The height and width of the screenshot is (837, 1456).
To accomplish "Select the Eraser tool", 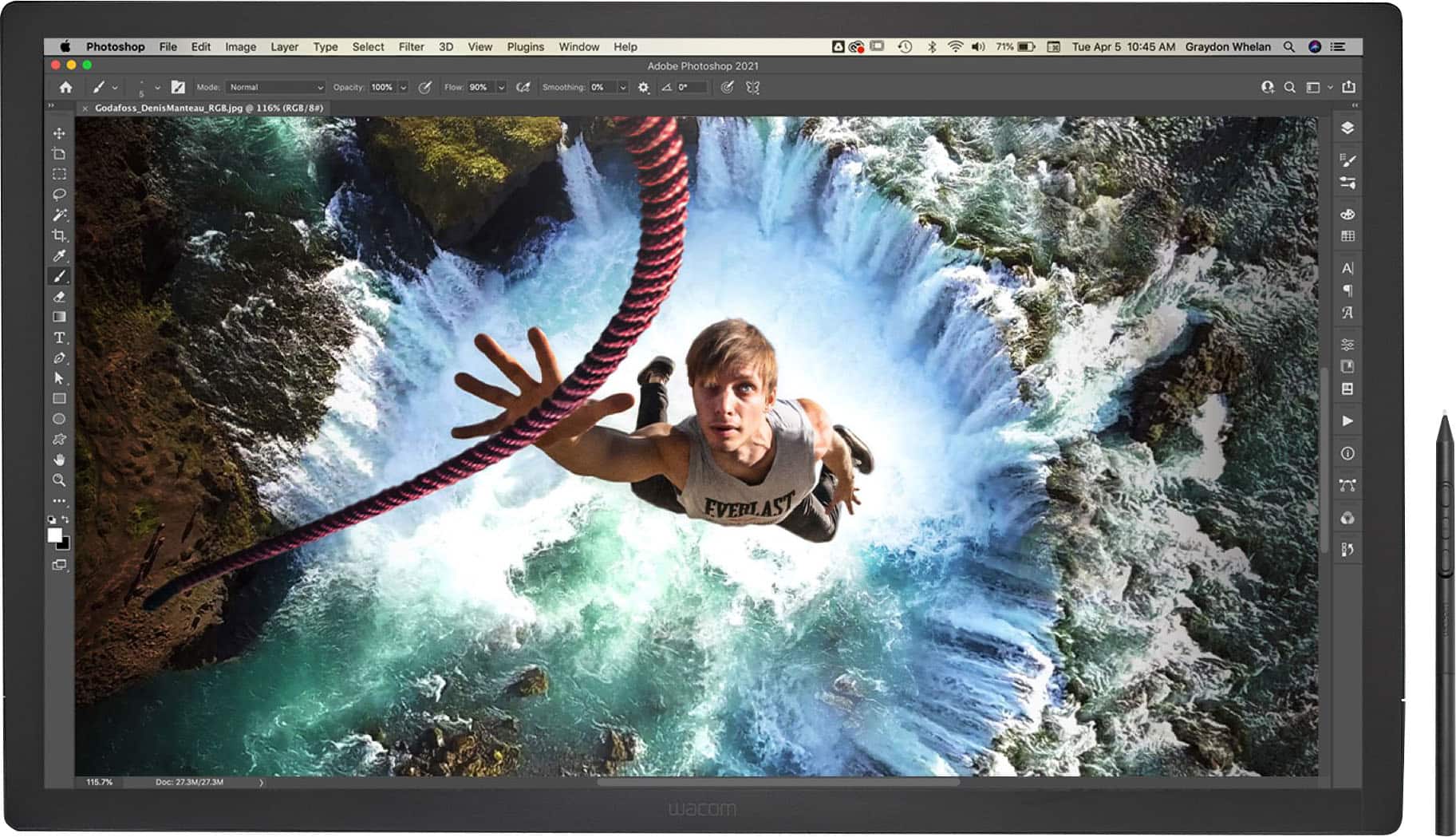I will [59, 297].
